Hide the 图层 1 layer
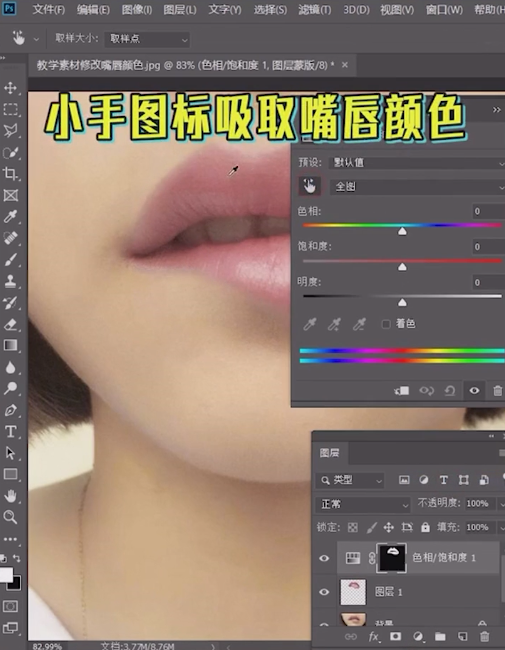505x650 pixels. coord(324,592)
